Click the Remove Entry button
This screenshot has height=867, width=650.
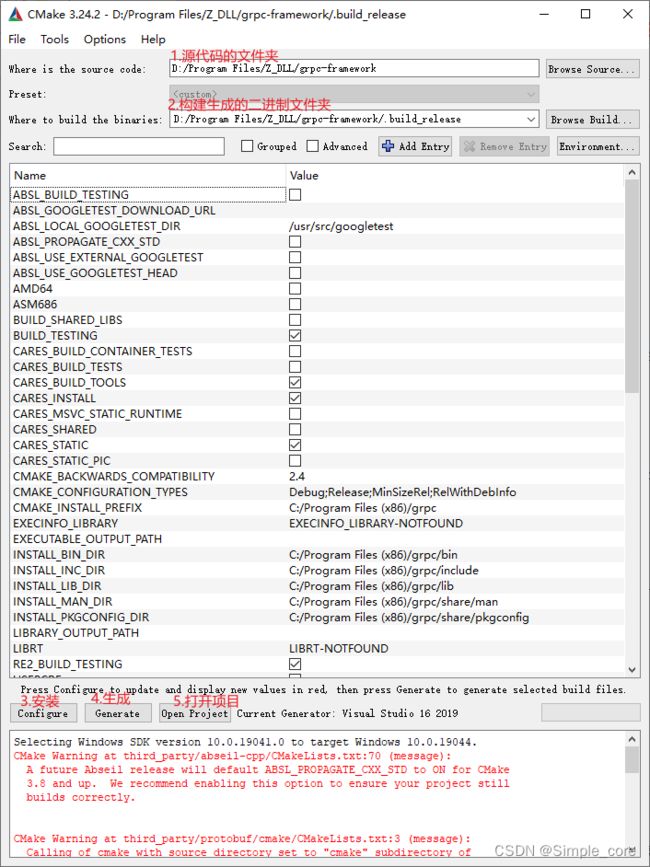(x=505, y=146)
